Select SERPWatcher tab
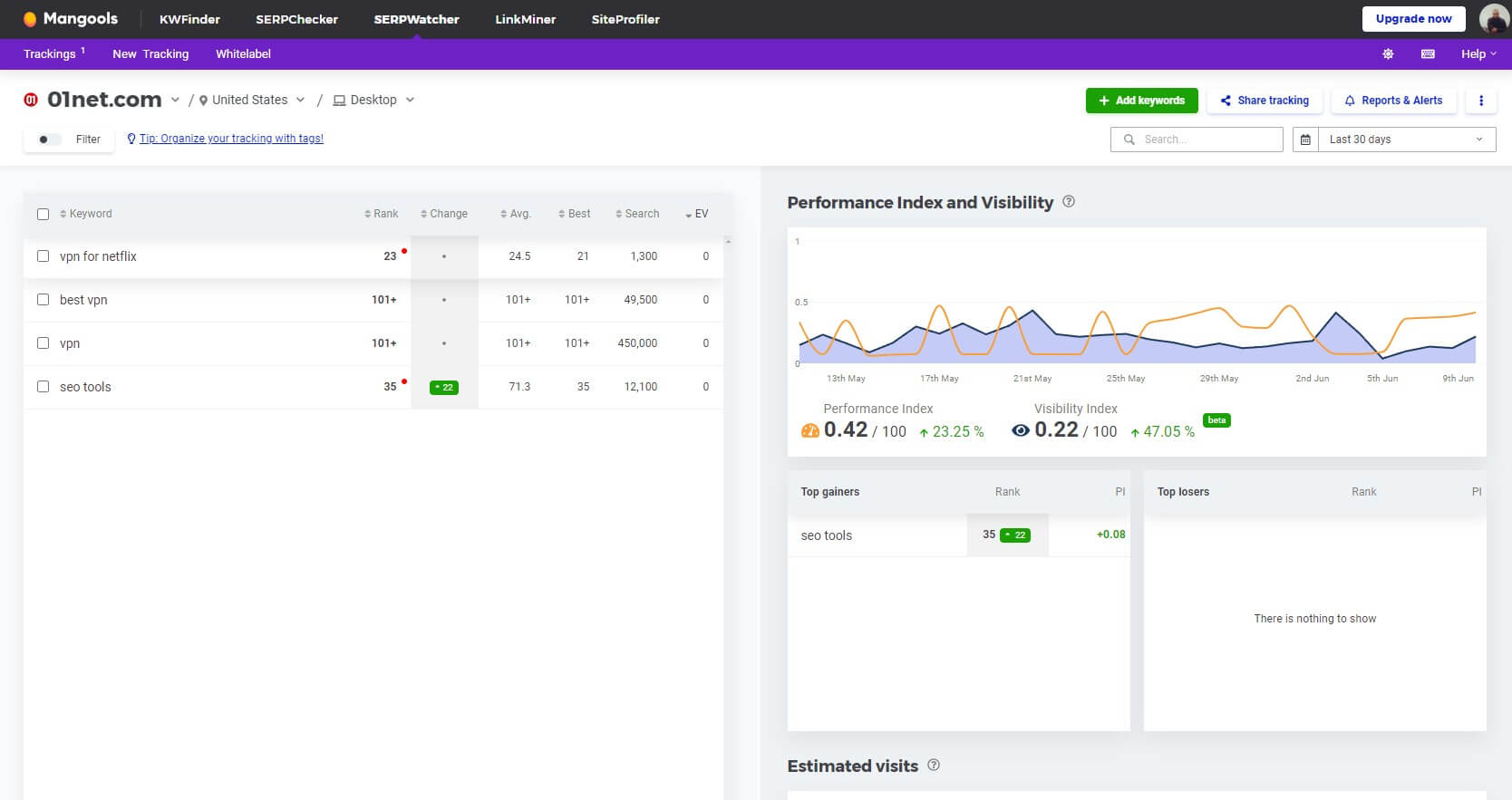This screenshot has height=800, width=1512. click(416, 19)
